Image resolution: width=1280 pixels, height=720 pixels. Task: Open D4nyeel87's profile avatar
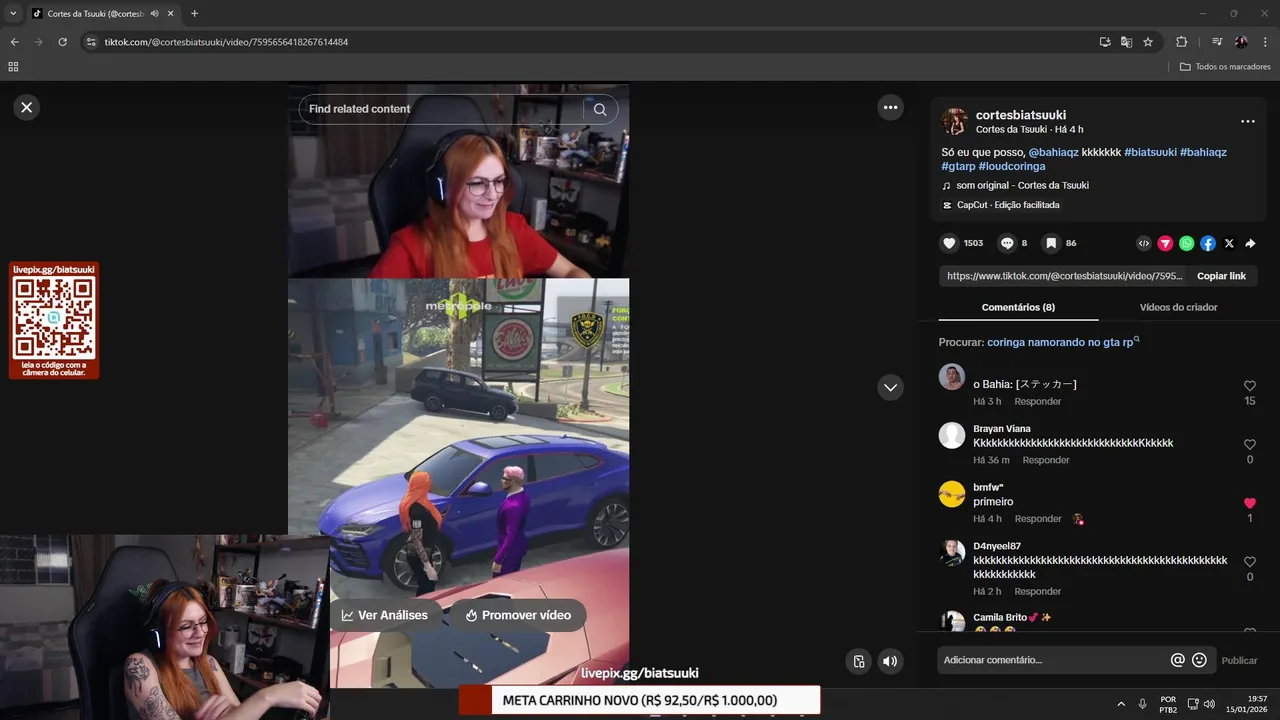pos(952,553)
